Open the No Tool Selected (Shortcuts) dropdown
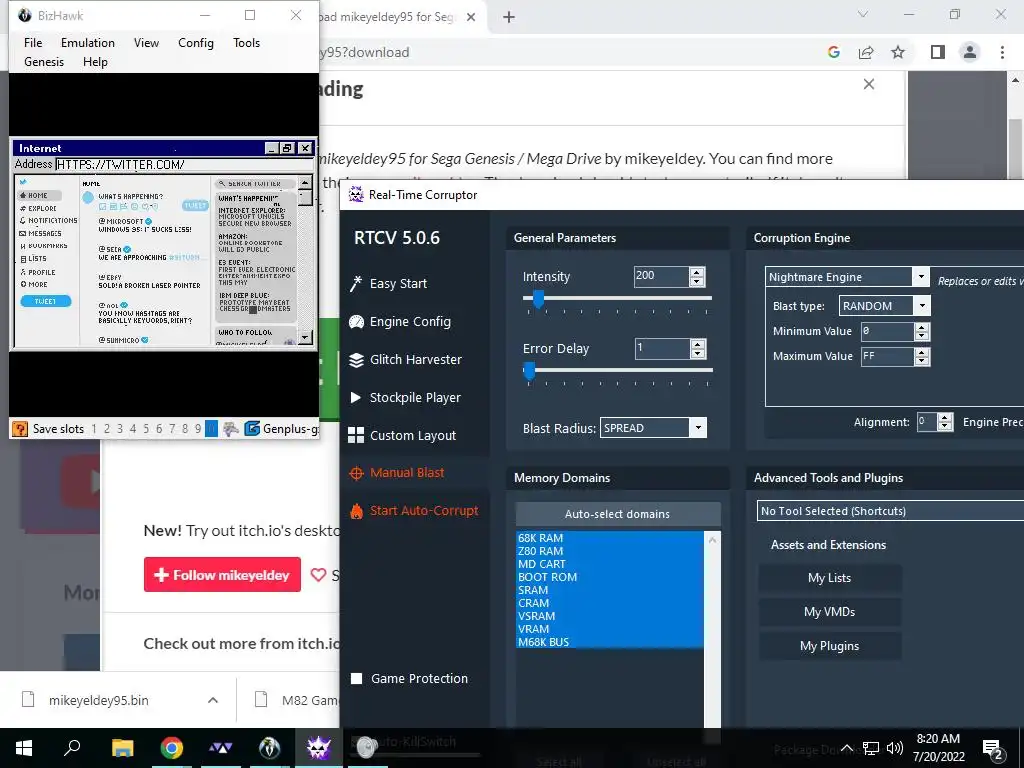The height and width of the screenshot is (768, 1024). (x=890, y=511)
